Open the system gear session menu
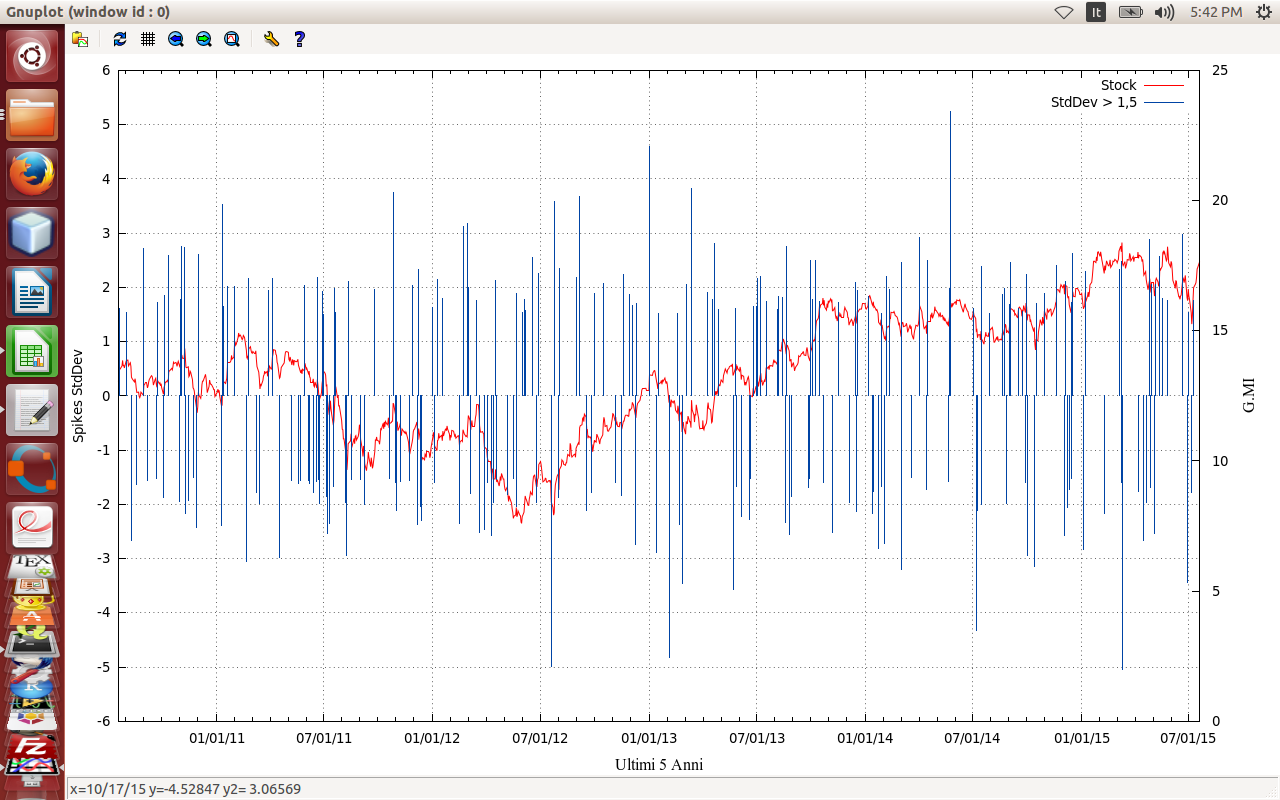The image size is (1280, 800). coord(1263,12)
